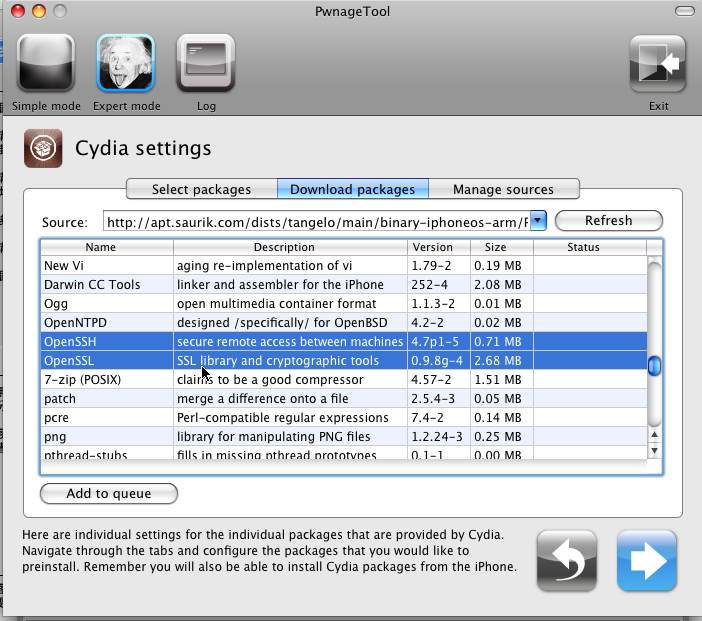This screenshot has height=621, width=702.
Task: Click the Exit icon
Action: 658,64
